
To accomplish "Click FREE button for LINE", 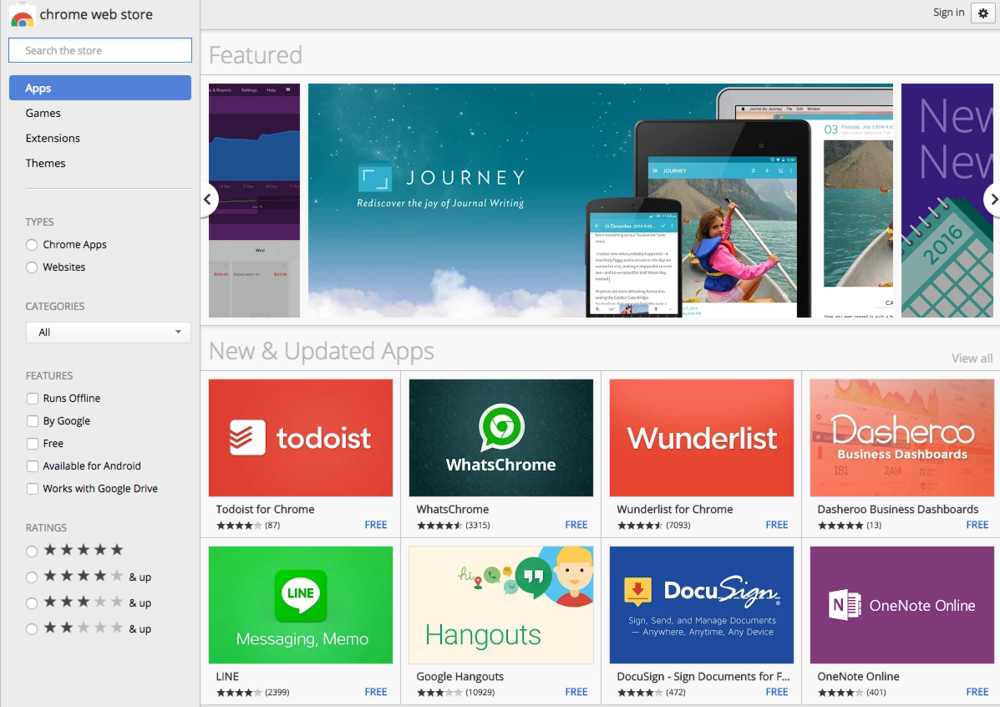I will point(376,692).
